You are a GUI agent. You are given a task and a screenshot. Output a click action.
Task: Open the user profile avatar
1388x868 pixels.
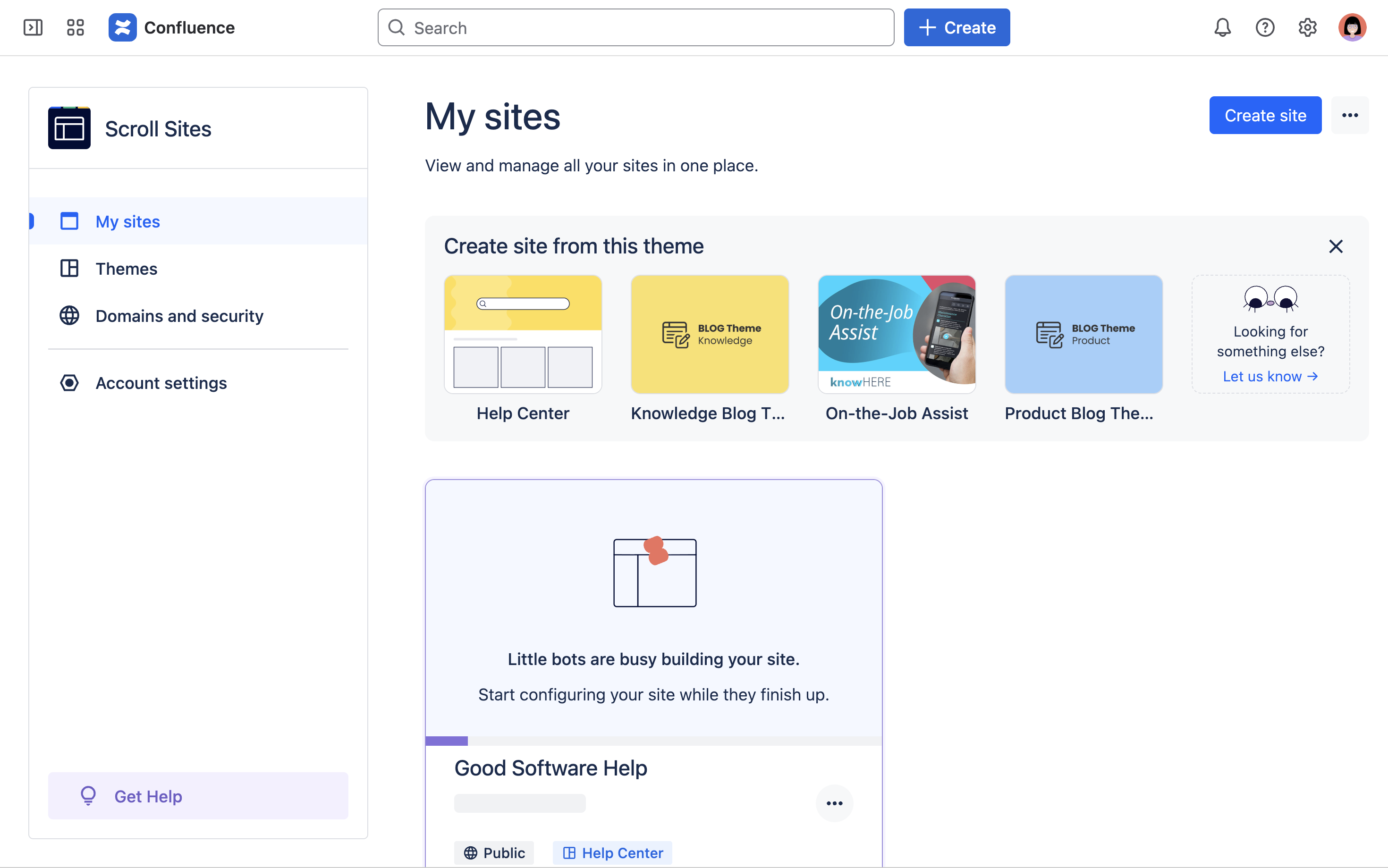click(x=1352, y=27)
